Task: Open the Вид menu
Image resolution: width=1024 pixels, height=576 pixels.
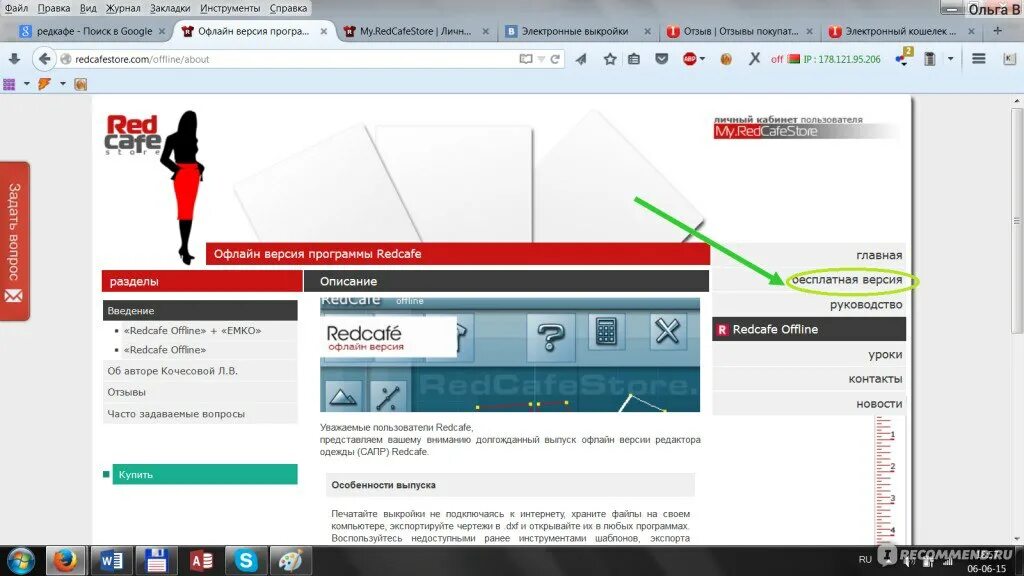Action: tap(88, 8)
